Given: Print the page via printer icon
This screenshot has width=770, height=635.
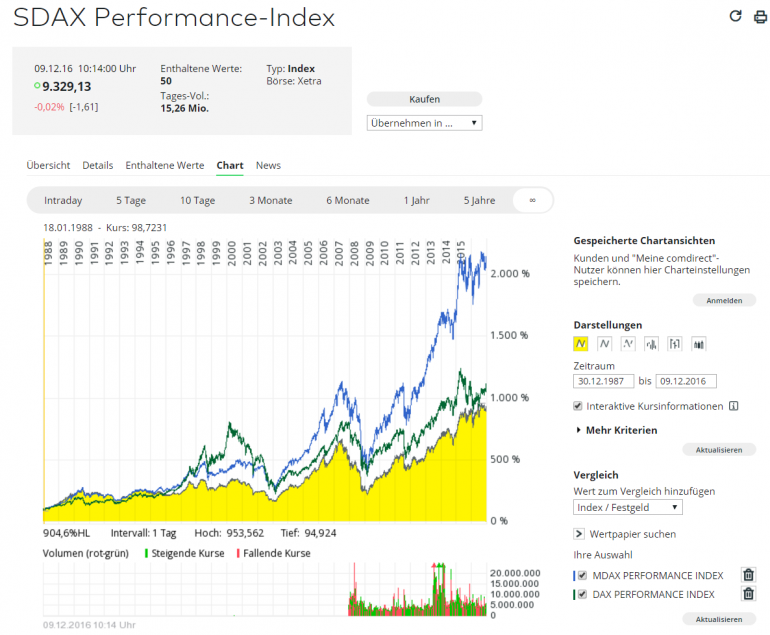Looking at the screenshot, I should [760, 17].
